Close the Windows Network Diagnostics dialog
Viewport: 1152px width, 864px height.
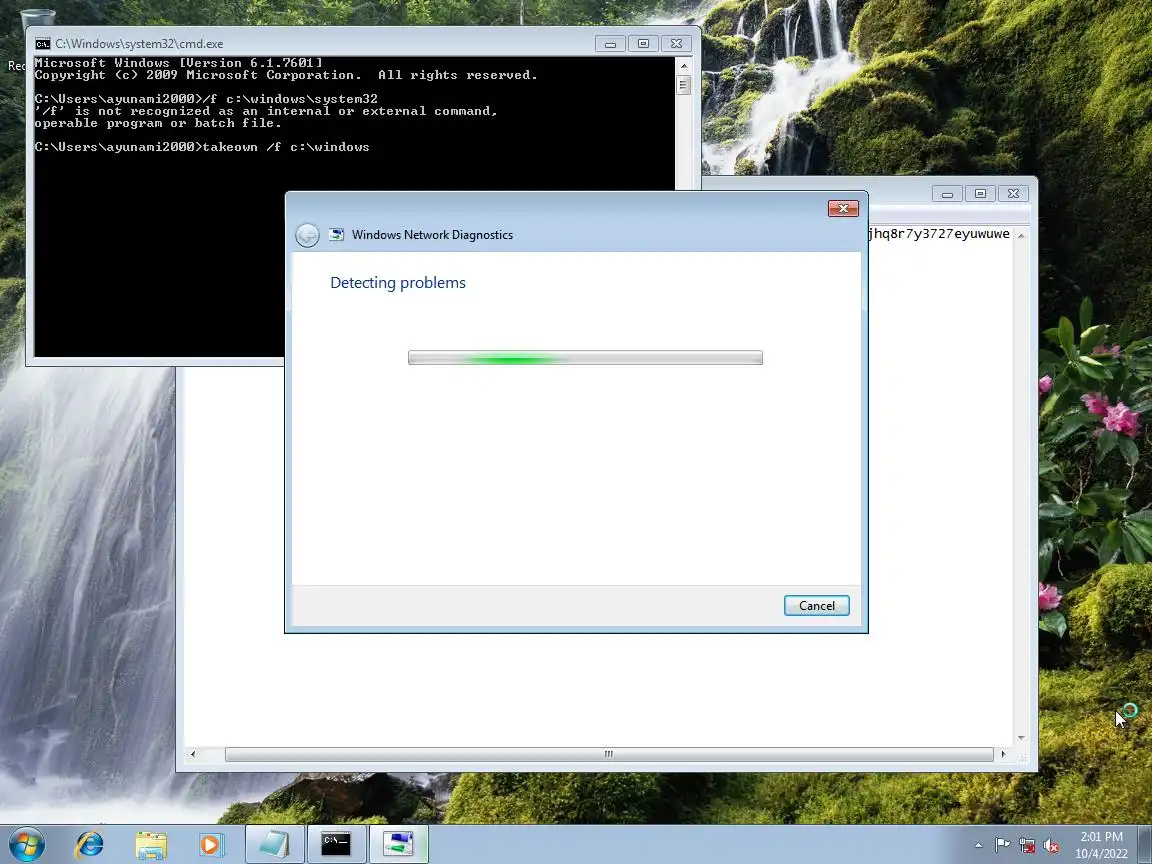[843, 209]
